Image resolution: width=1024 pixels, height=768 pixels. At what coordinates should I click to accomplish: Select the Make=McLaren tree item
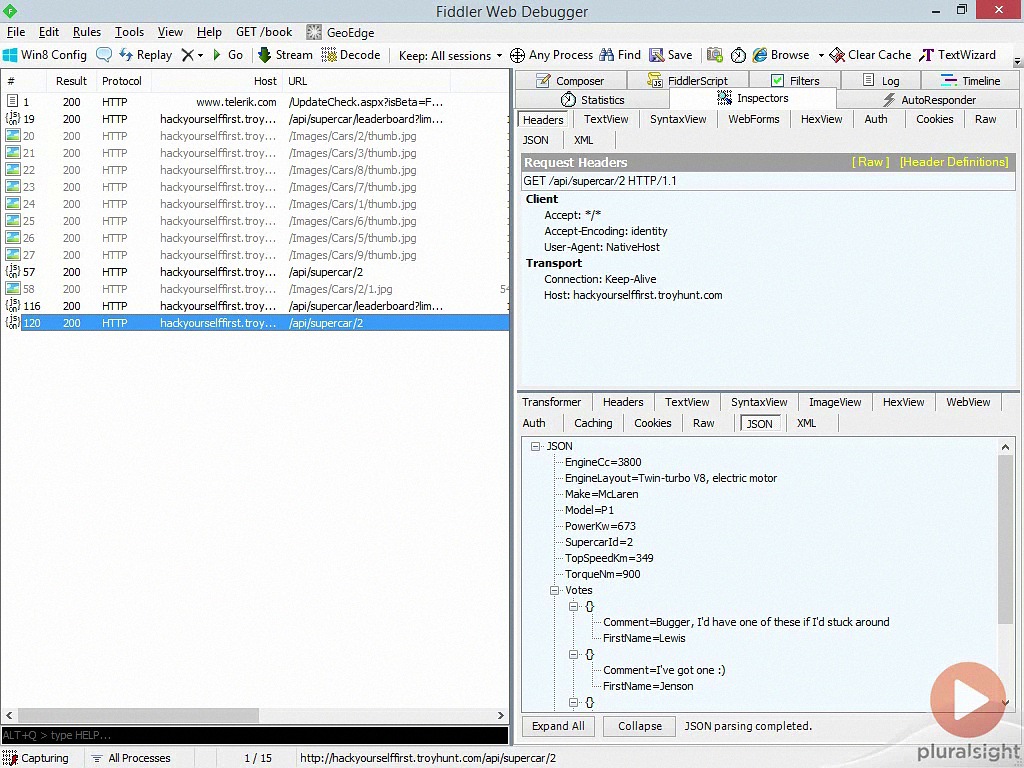pos(601,494)
